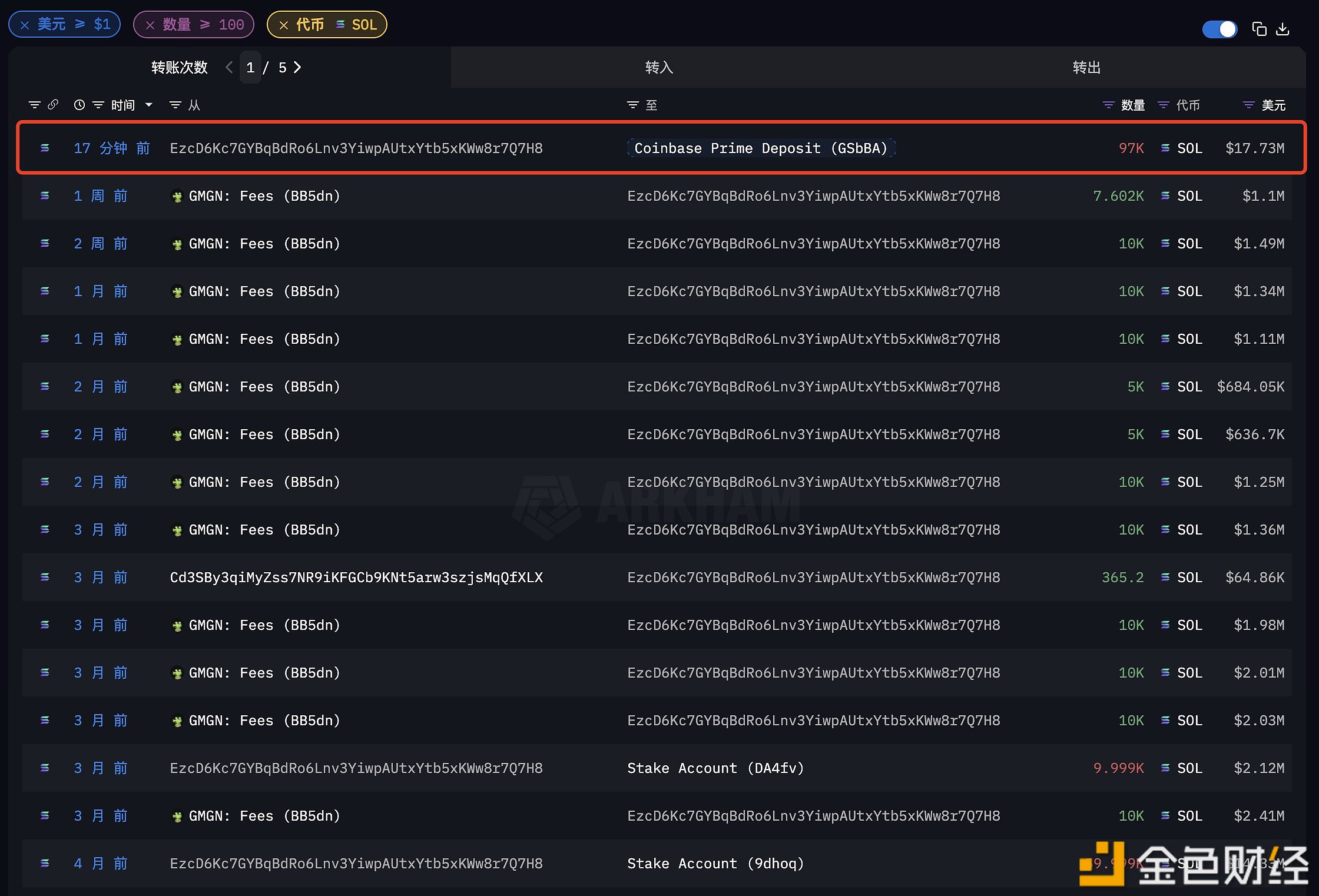Image resolution: width=1319 pixels, height=896 pixels.
Task: Click the 365.2 amount
Action: (1123, 578)
